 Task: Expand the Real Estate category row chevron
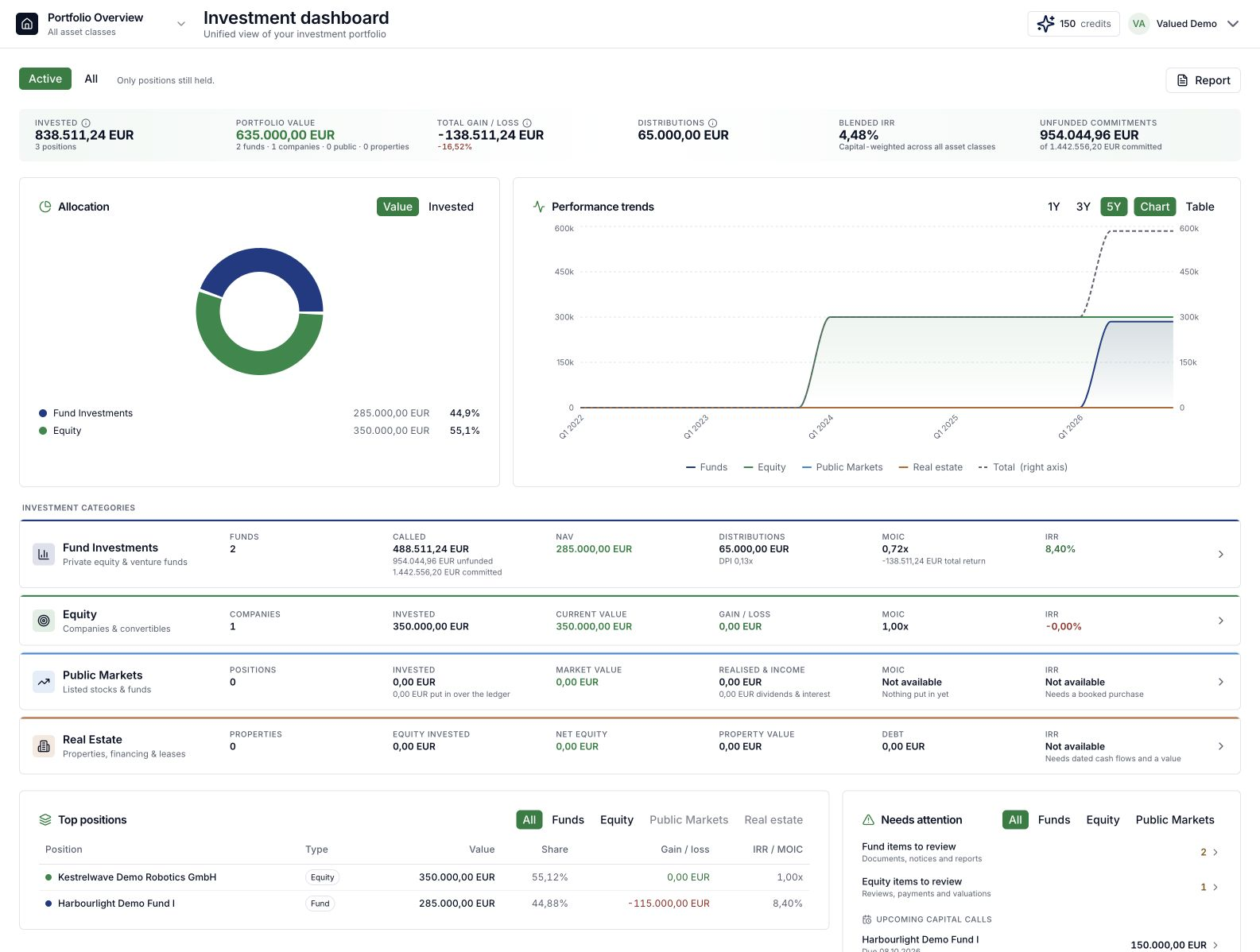(x=1221, y=746)
